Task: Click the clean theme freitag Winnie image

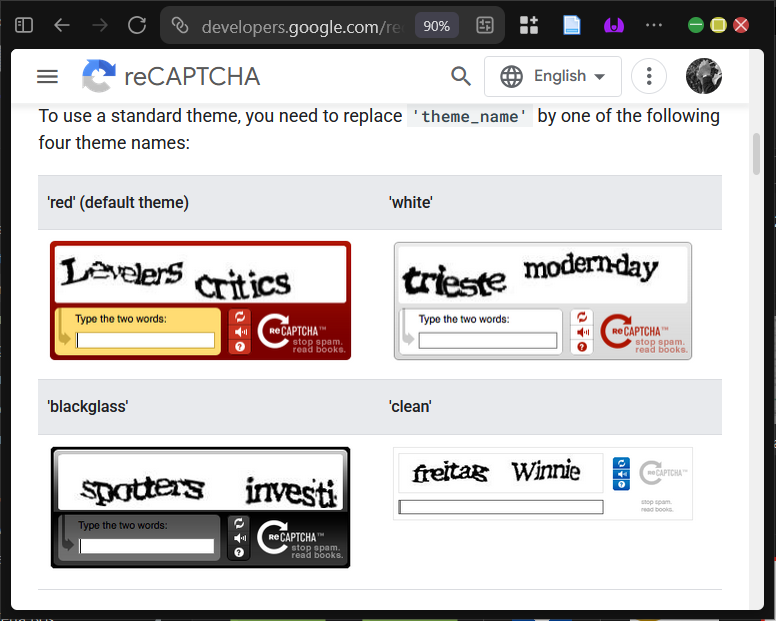Action: (501, 473)
